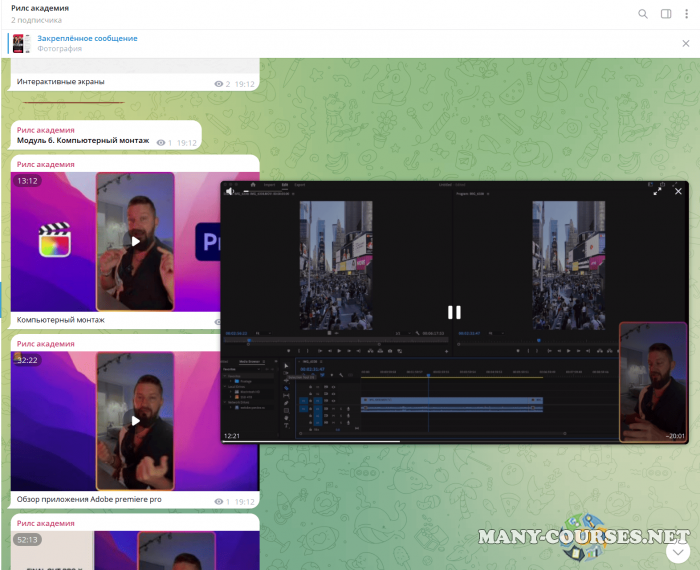Toggle the right sidebar panel icon
The width and height of the screenshot is (700, 570).
tap(666, 14)
